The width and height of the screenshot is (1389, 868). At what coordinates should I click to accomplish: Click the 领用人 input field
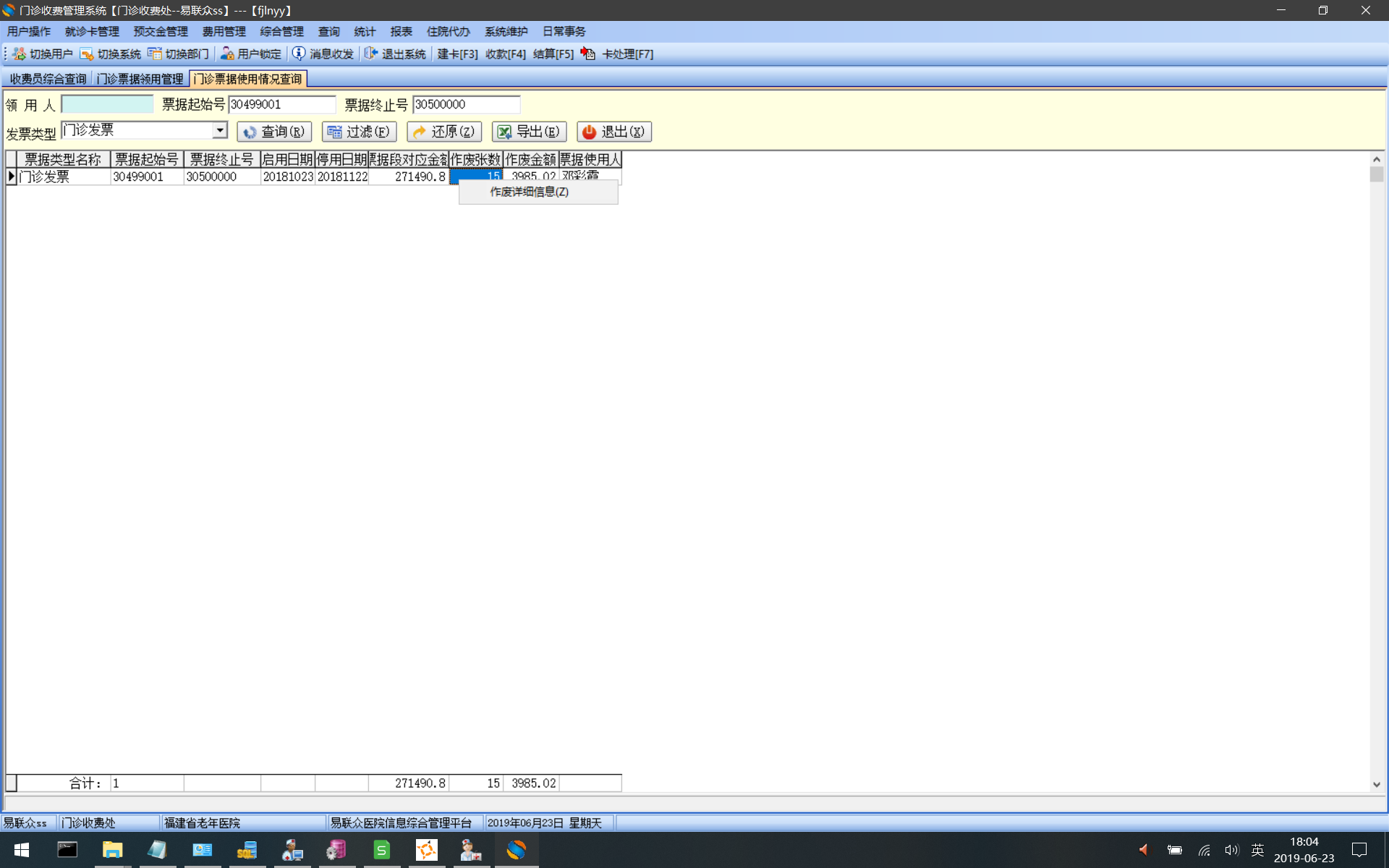(x=107, y=105)
